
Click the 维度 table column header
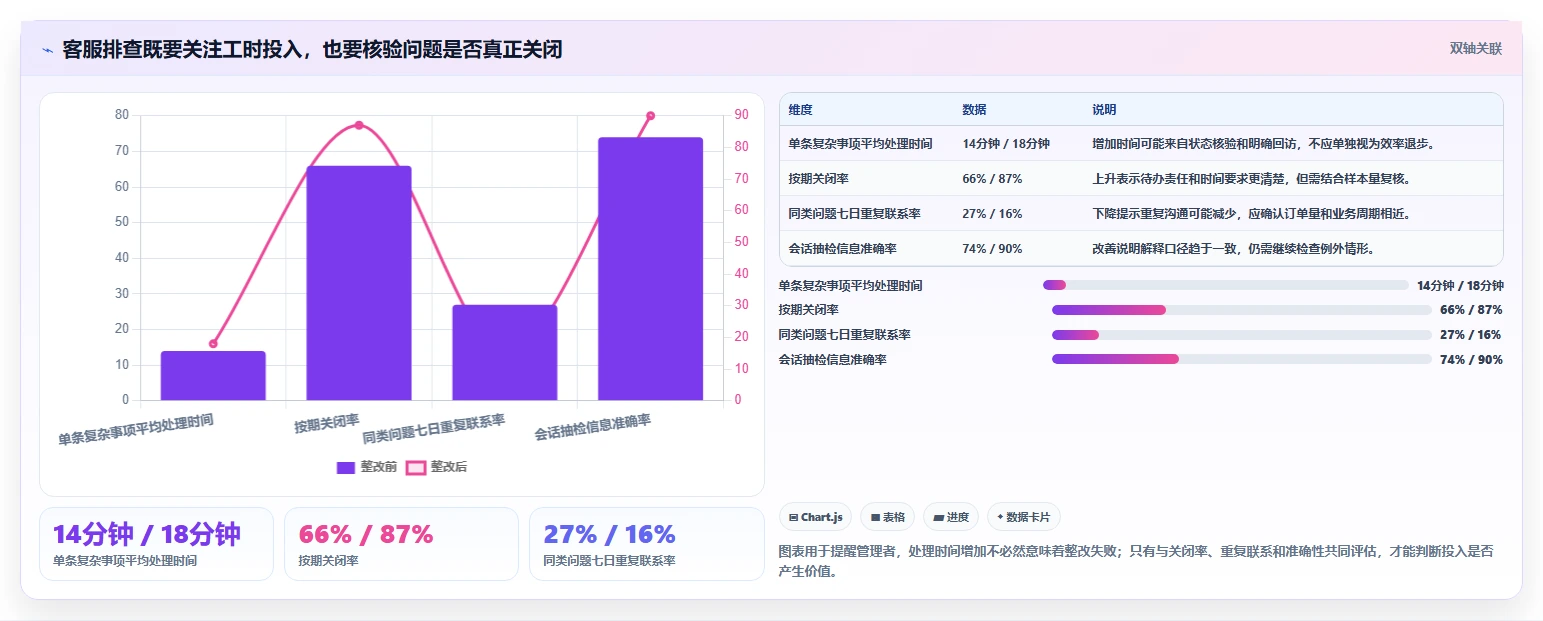[x=800, y=110]
